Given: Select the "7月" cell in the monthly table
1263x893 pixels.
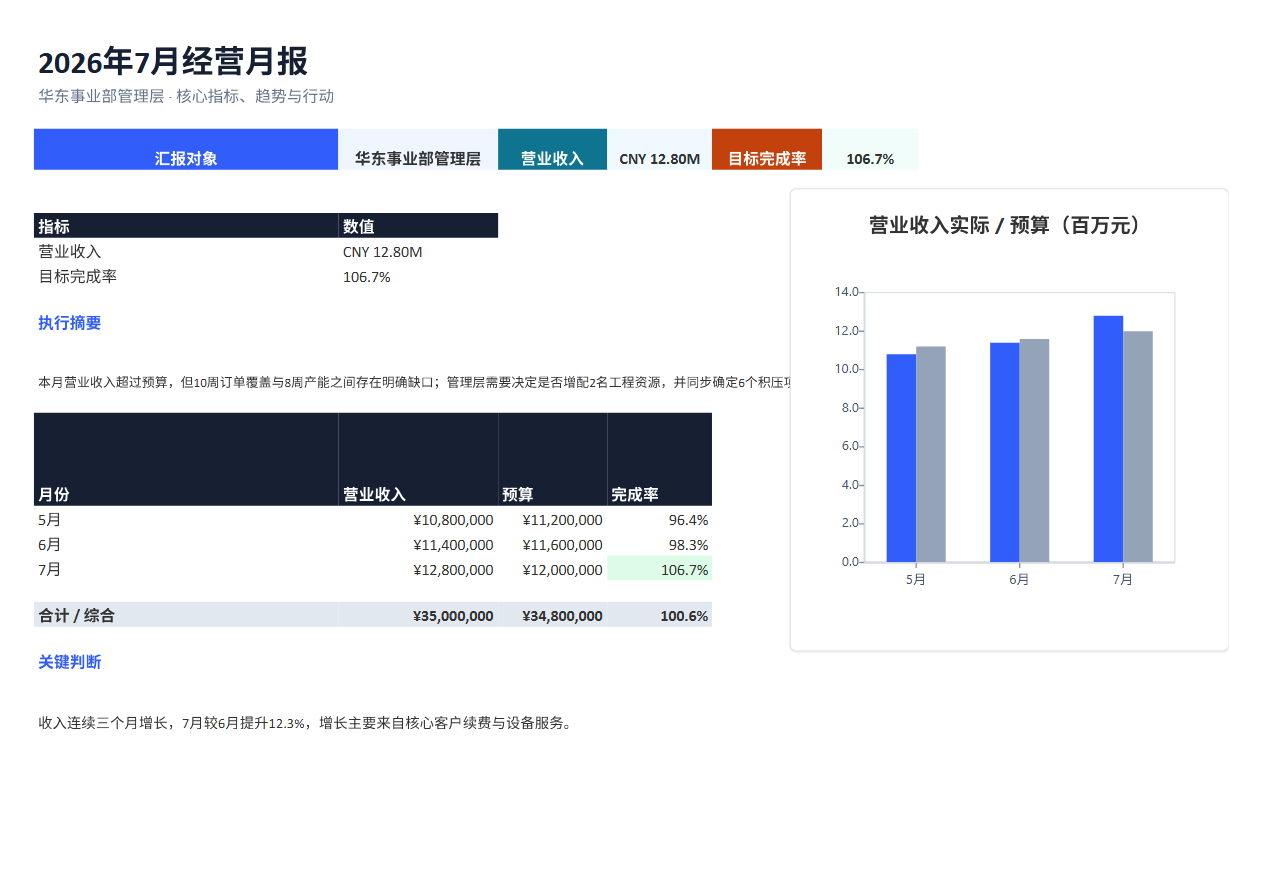Looking at the screenshot, I should pyautogui.click(x=186, y=570).
